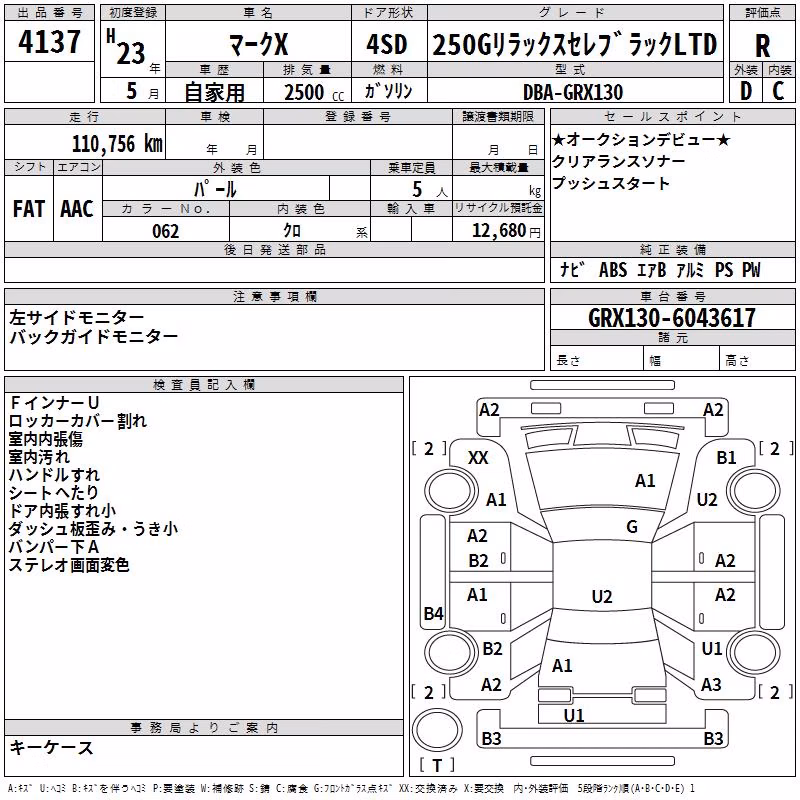Select the rear-right wheel on diagram

click(754, 652)
